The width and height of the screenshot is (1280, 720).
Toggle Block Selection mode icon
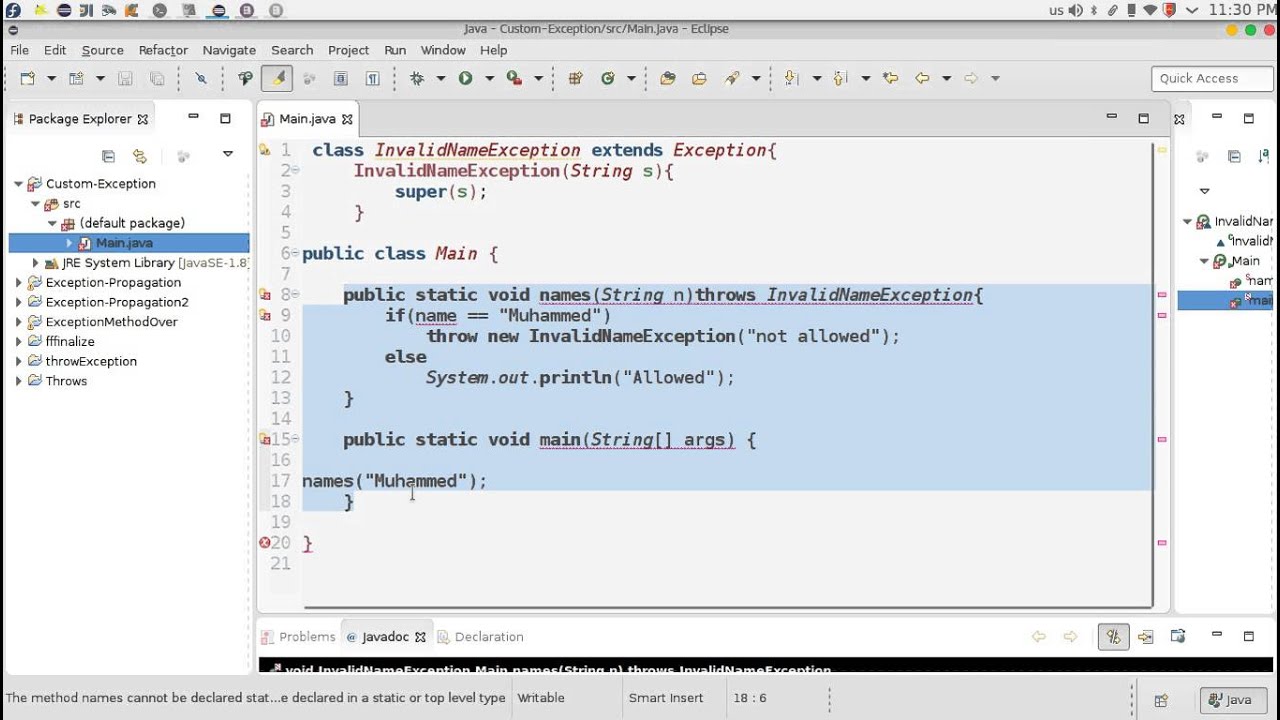[340, 78]
